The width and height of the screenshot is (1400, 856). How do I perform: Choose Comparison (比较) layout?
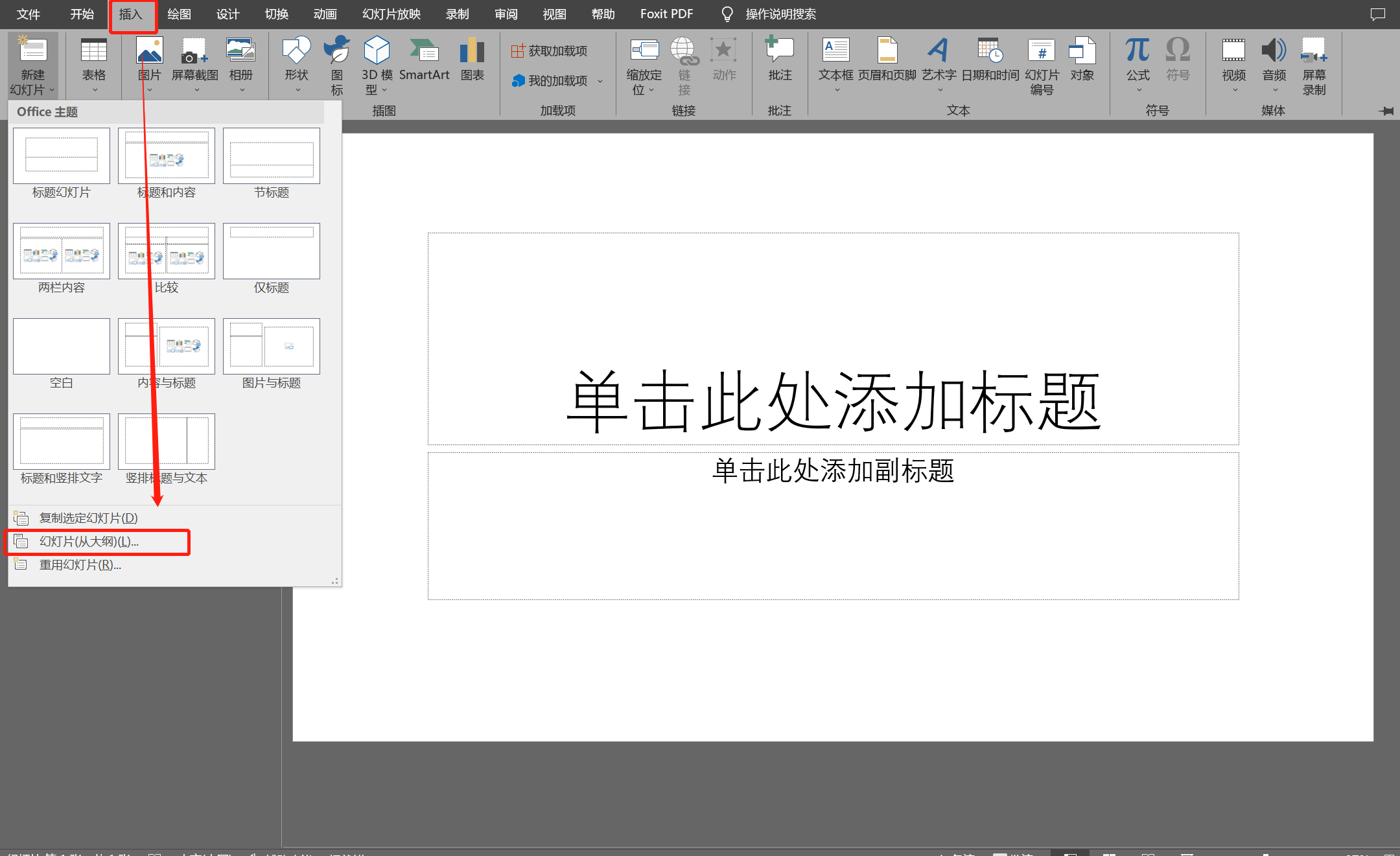click(x=167, y=259)
